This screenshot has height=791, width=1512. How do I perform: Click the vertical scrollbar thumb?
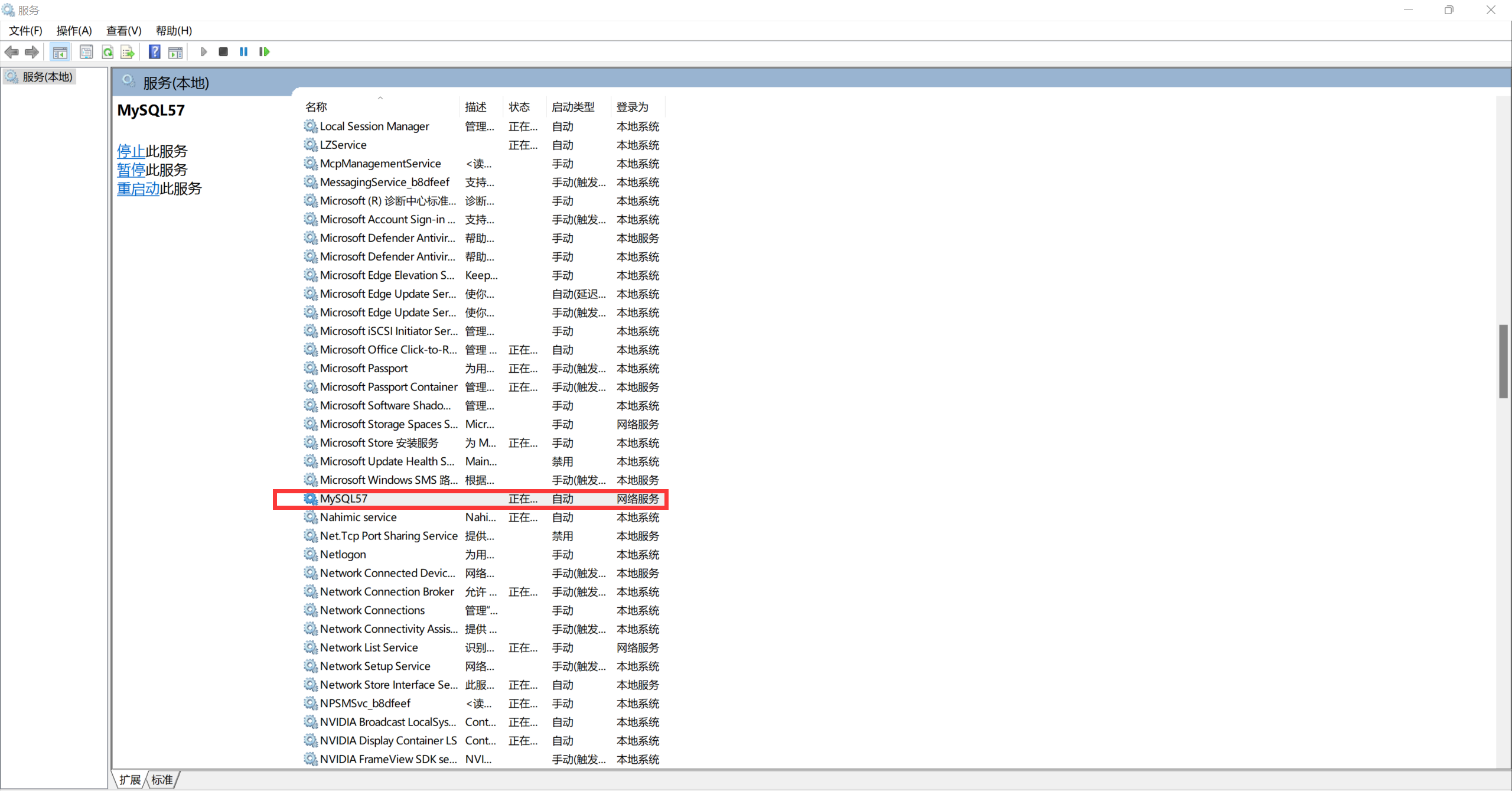pyautogui.click(x=1503, y=362)
